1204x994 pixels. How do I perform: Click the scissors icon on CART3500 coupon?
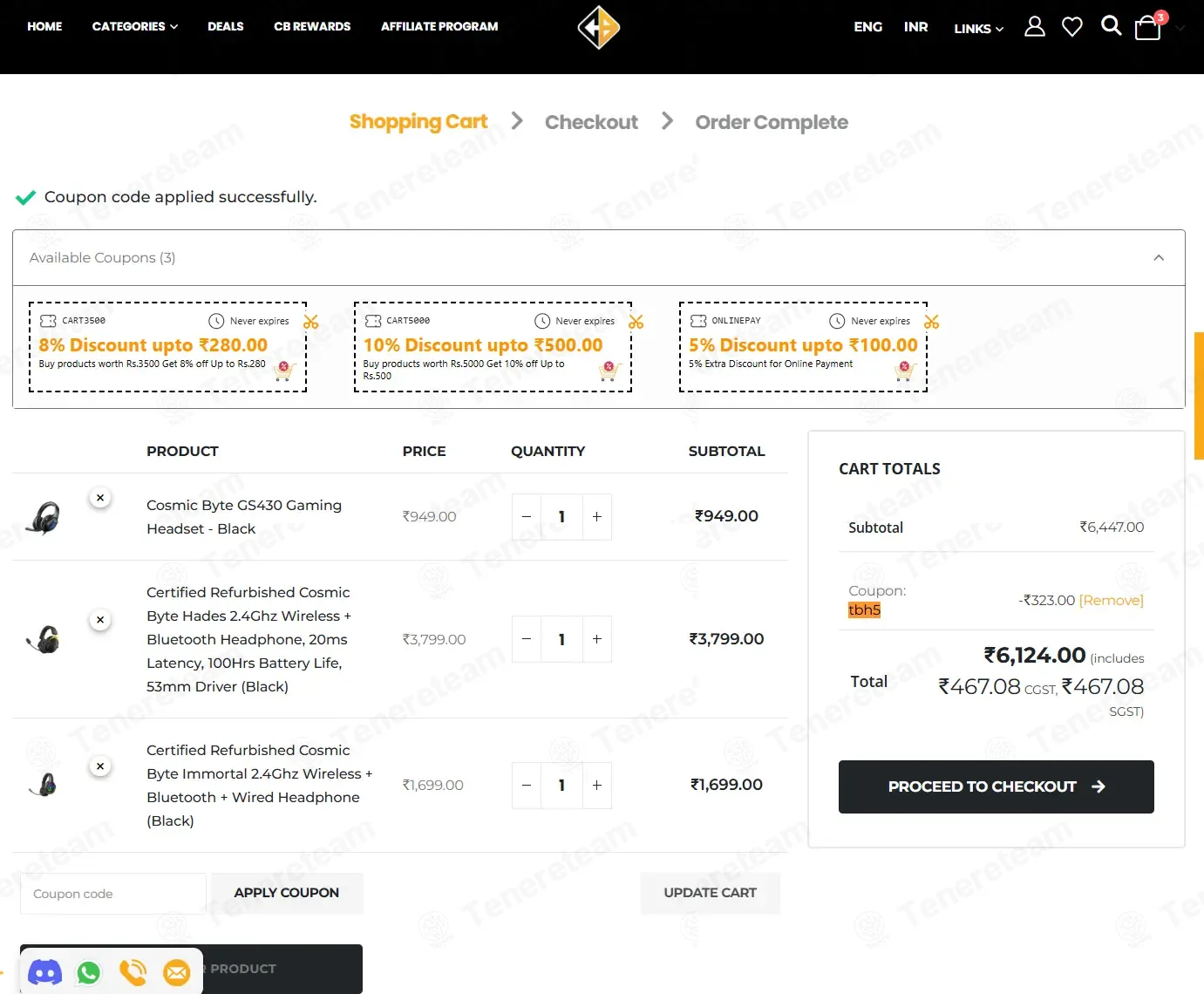pyautogui.click(x=311, y=322)
